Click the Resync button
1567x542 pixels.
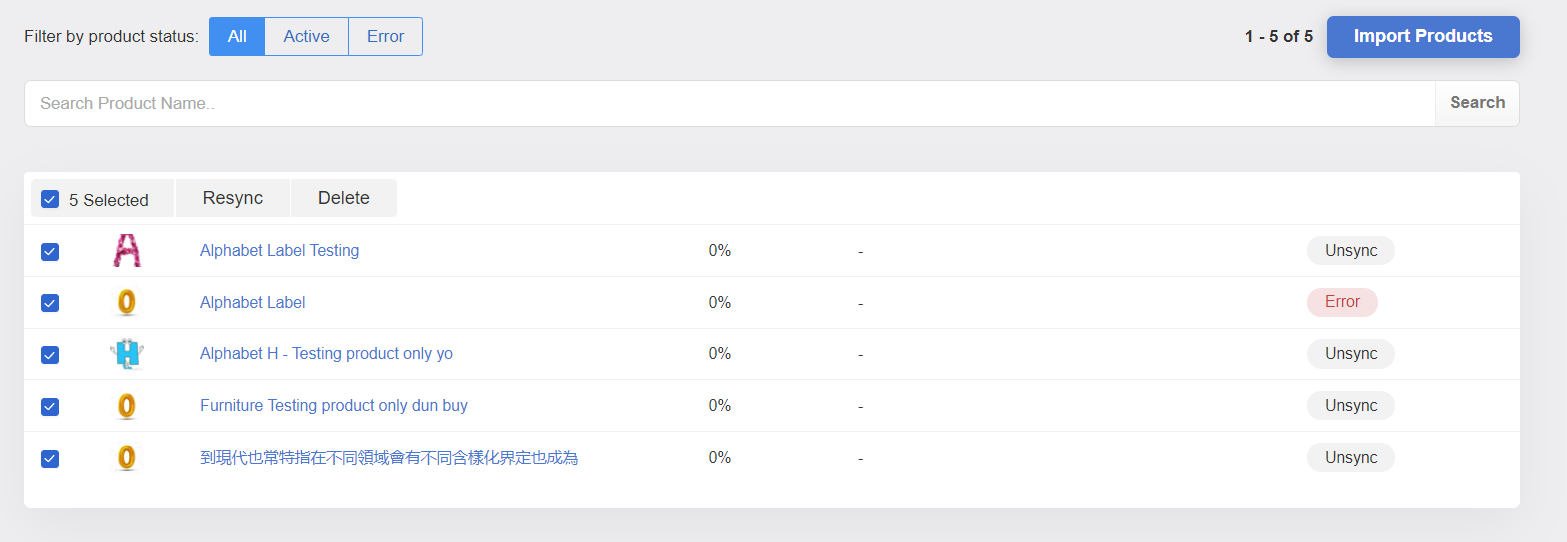coord(233,198)
